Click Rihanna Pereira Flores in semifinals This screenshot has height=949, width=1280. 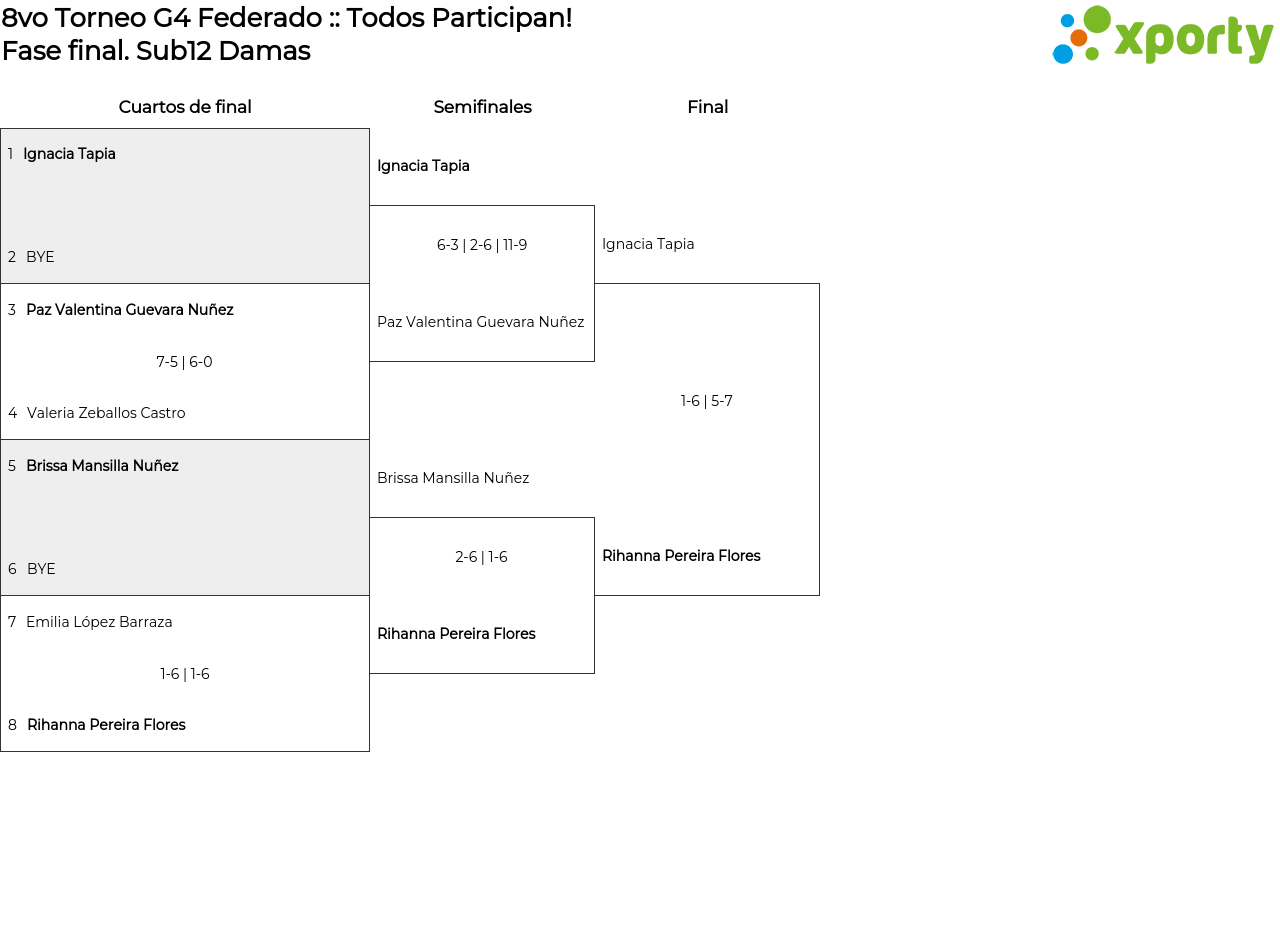pyautogui.click(x=456, y=634)
